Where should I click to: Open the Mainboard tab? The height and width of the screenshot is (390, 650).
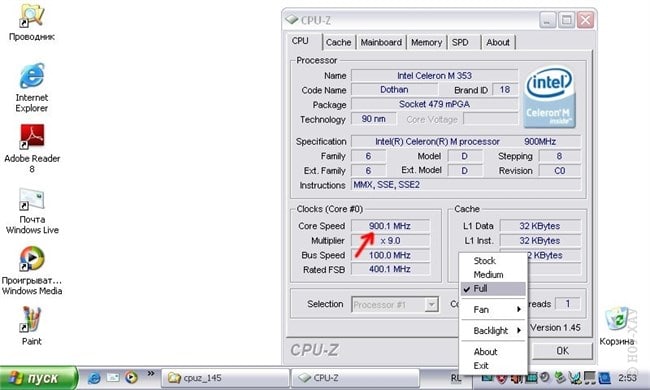coord(381,42)
